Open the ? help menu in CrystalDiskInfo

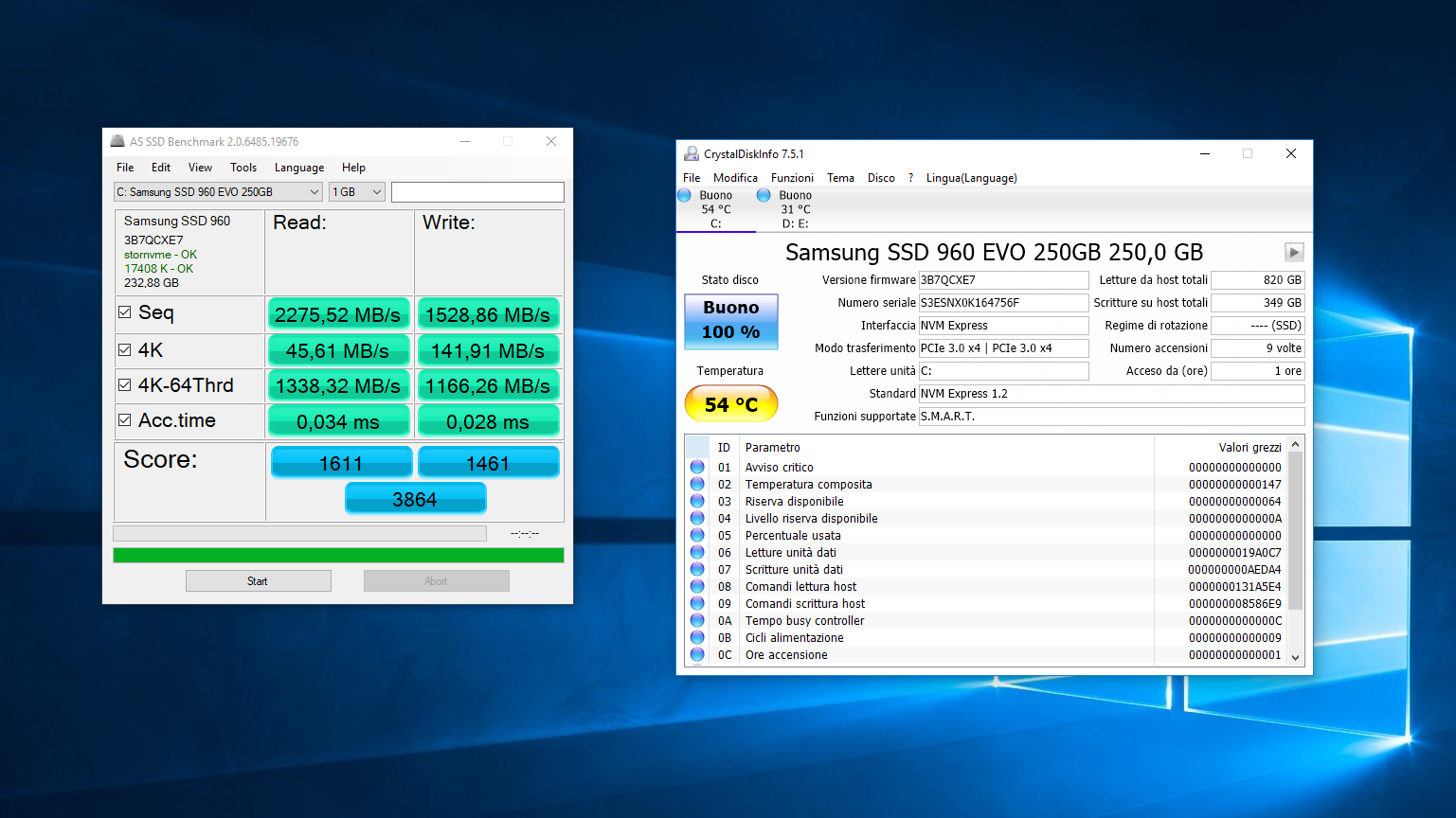(910, 178)
